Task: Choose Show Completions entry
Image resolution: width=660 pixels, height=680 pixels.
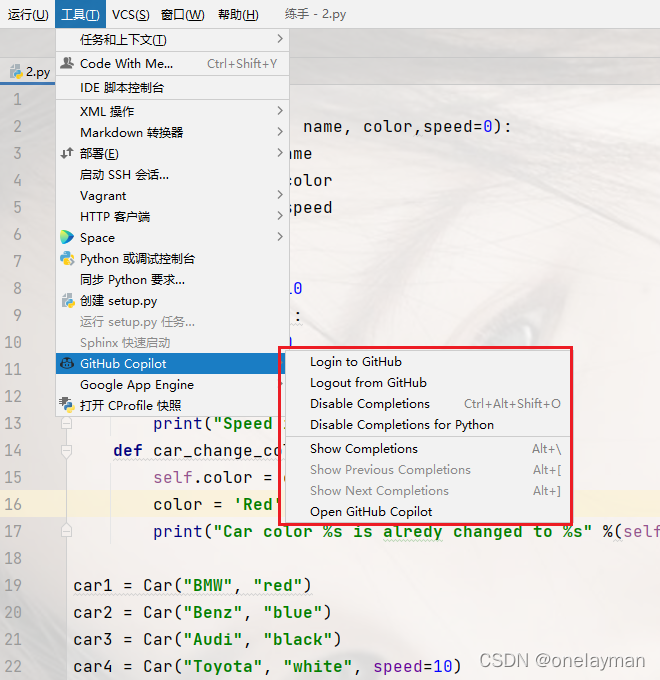Action: 427,449
